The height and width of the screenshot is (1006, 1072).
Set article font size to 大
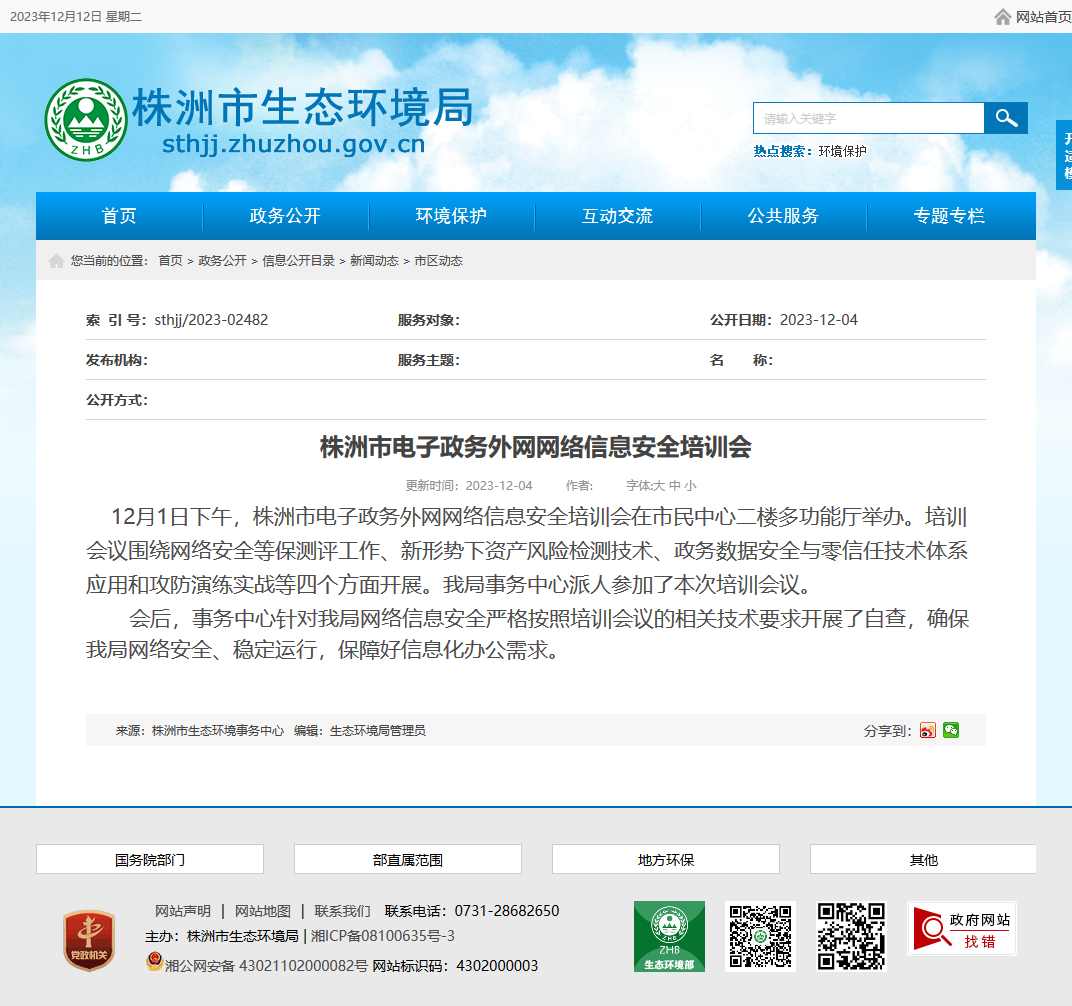[658, 486]
